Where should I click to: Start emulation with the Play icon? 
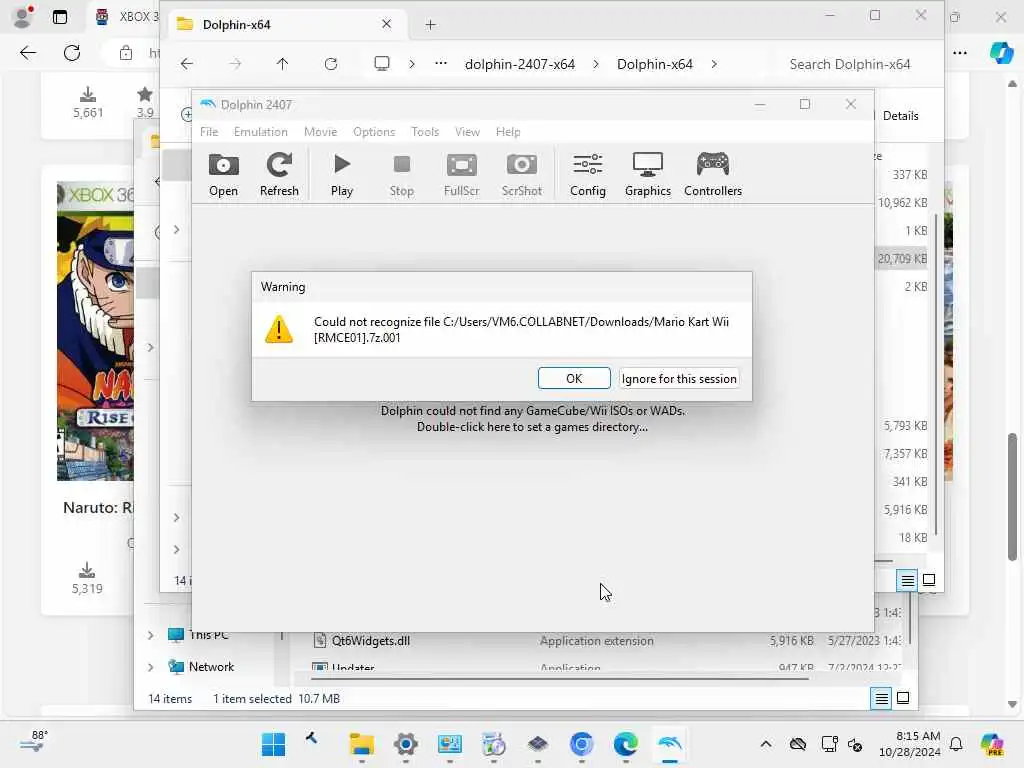342,174
